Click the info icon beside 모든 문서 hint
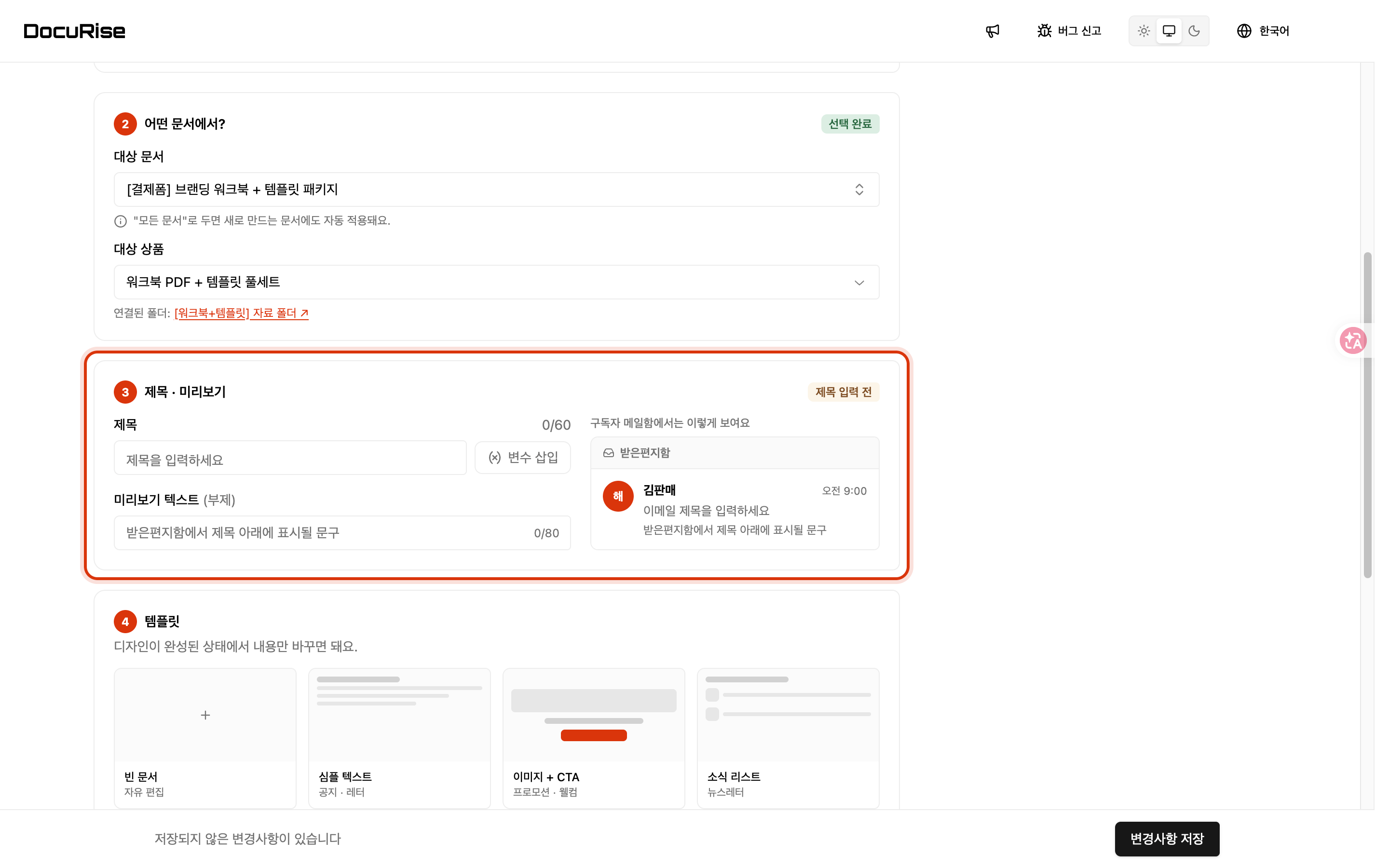 coord(121,221)
